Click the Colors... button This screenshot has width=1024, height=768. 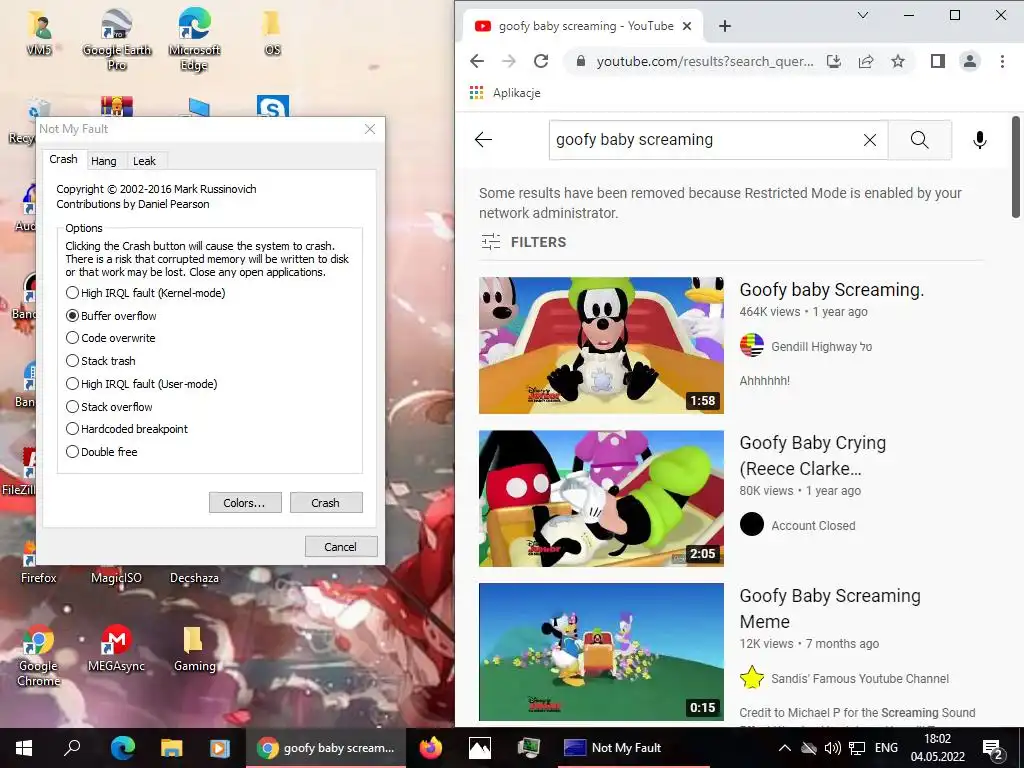tap(245, 503)
